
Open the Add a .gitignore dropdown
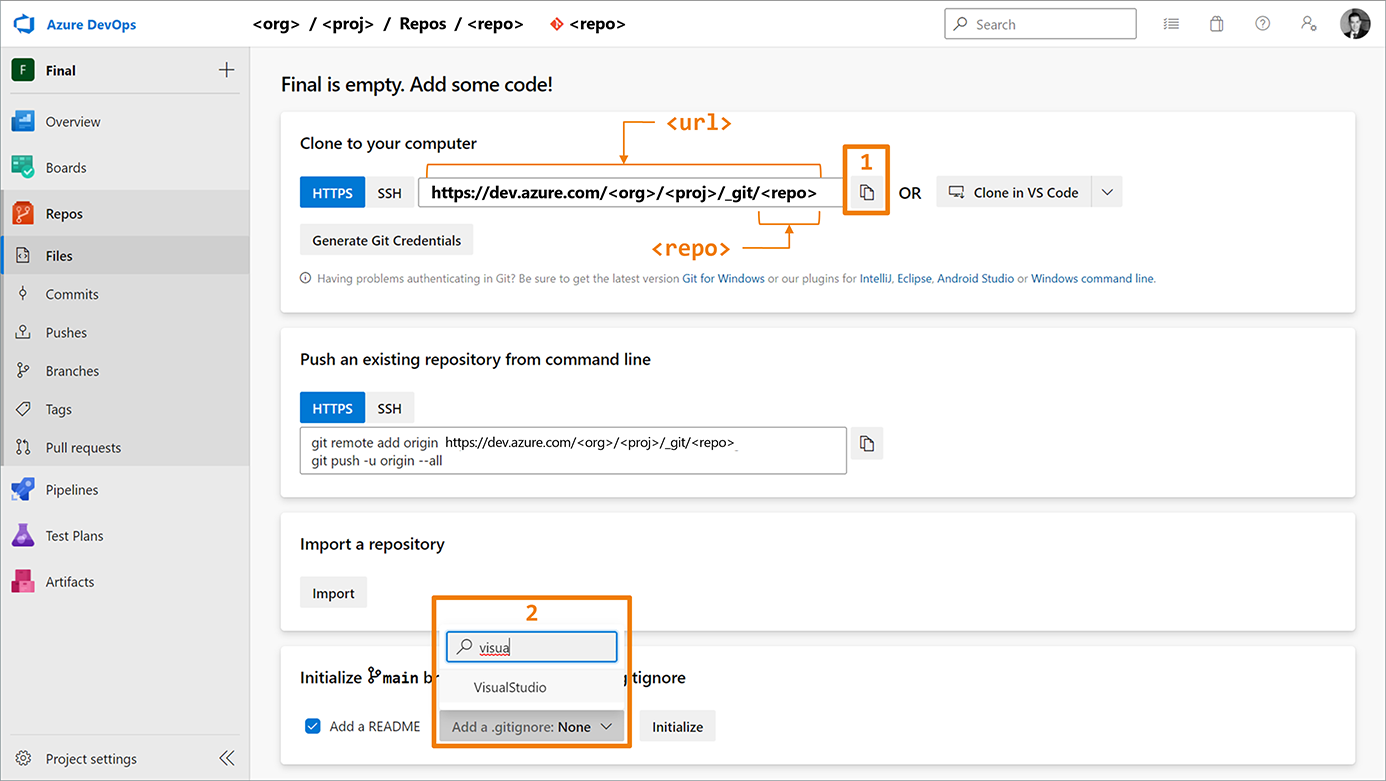pos(531,727)
